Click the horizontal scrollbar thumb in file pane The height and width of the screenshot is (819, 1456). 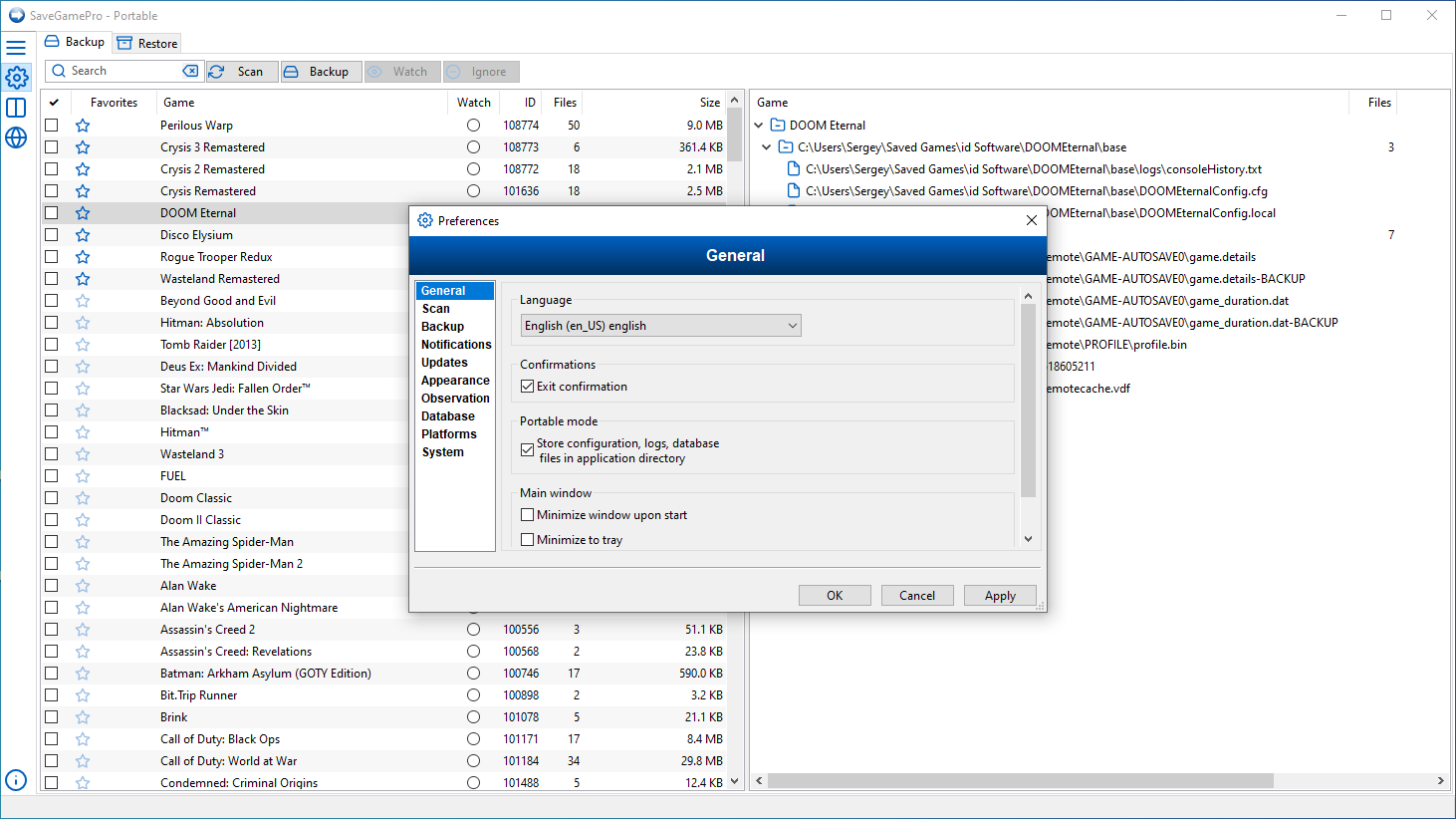[x=1021, y=781]
